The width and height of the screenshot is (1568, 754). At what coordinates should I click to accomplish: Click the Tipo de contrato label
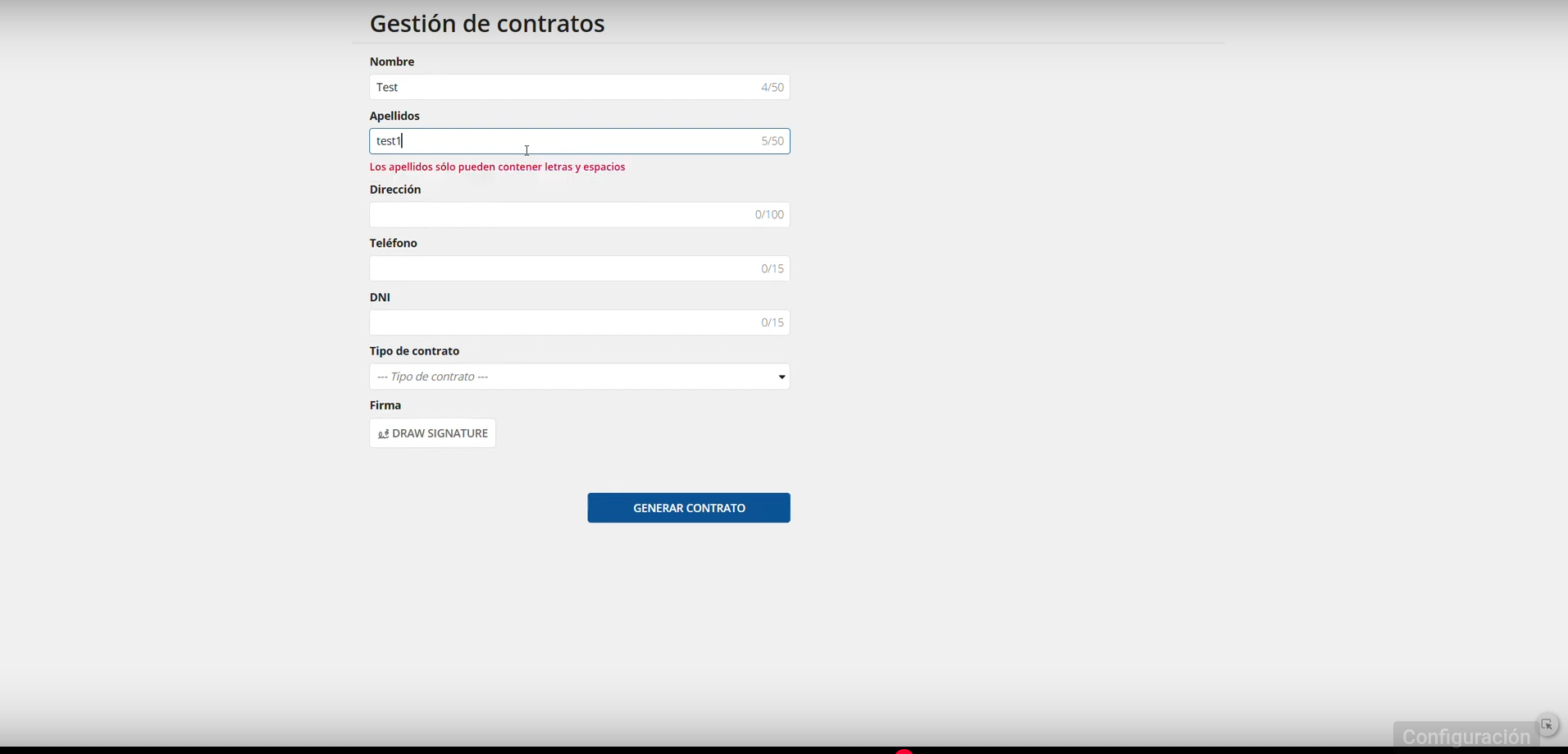coord(414,351)
